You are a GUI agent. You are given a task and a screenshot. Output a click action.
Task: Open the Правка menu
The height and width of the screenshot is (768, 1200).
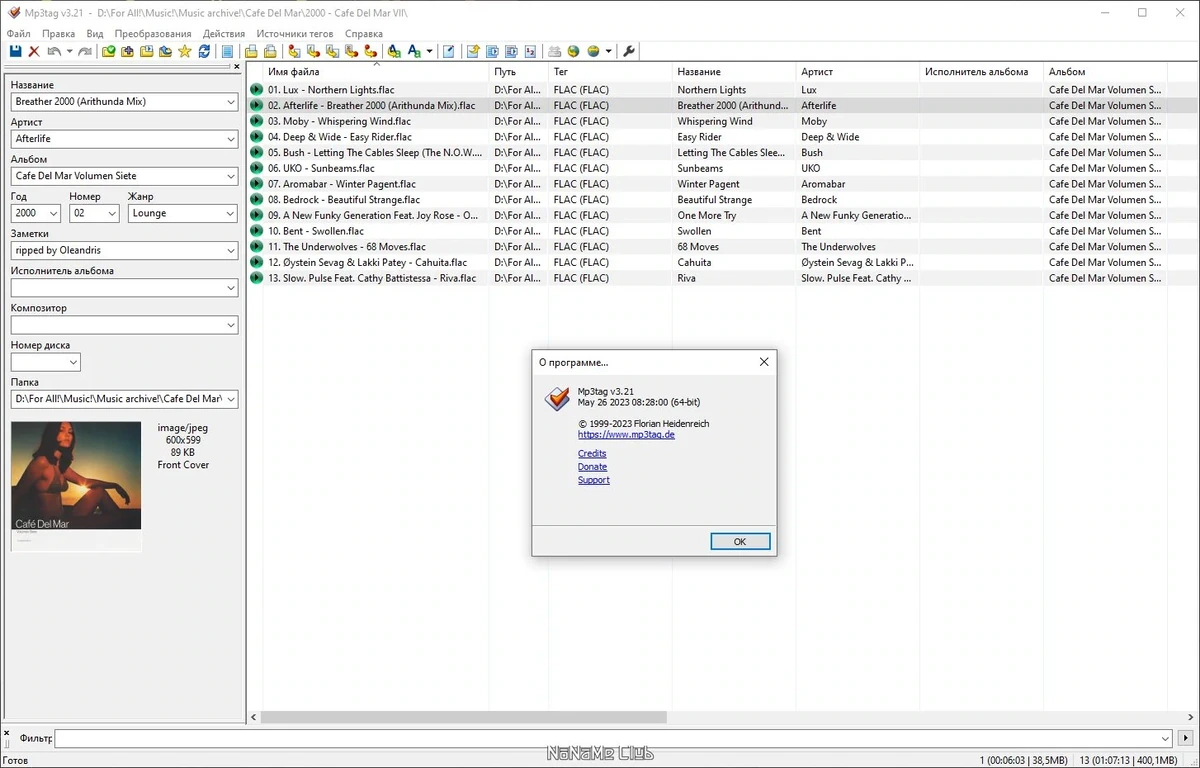tap(58, 34)
